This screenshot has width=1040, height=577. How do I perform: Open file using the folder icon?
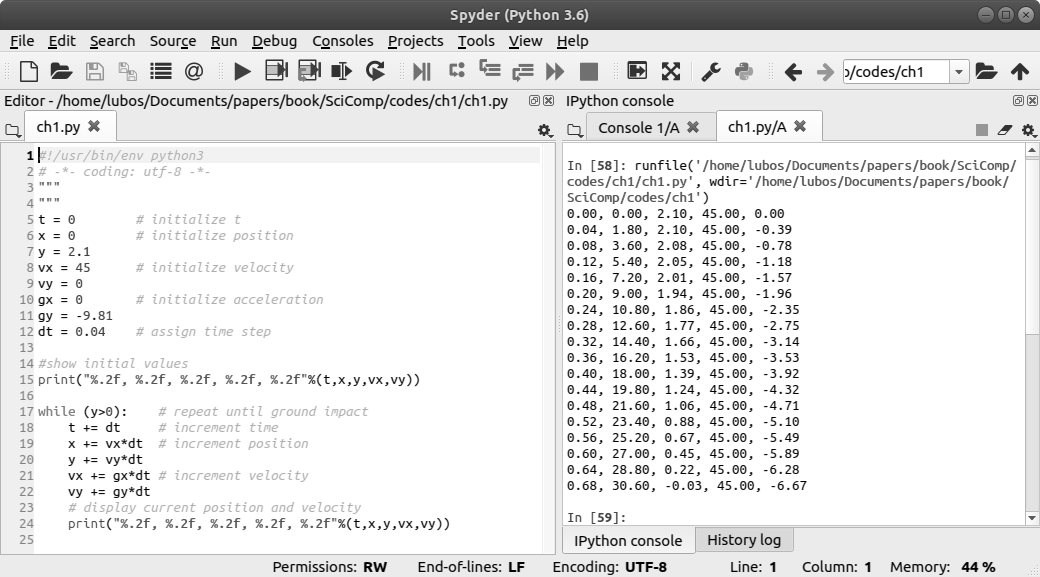61,71
